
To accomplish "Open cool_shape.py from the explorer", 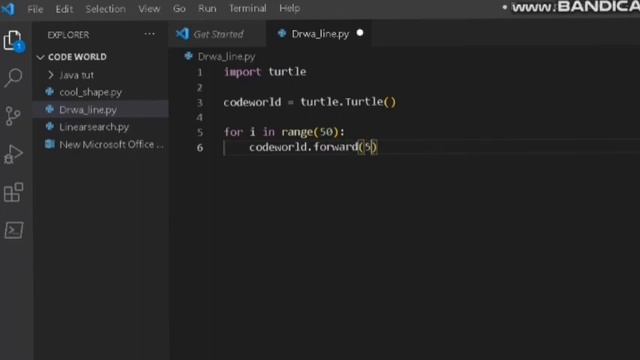I will pos(90,92).
